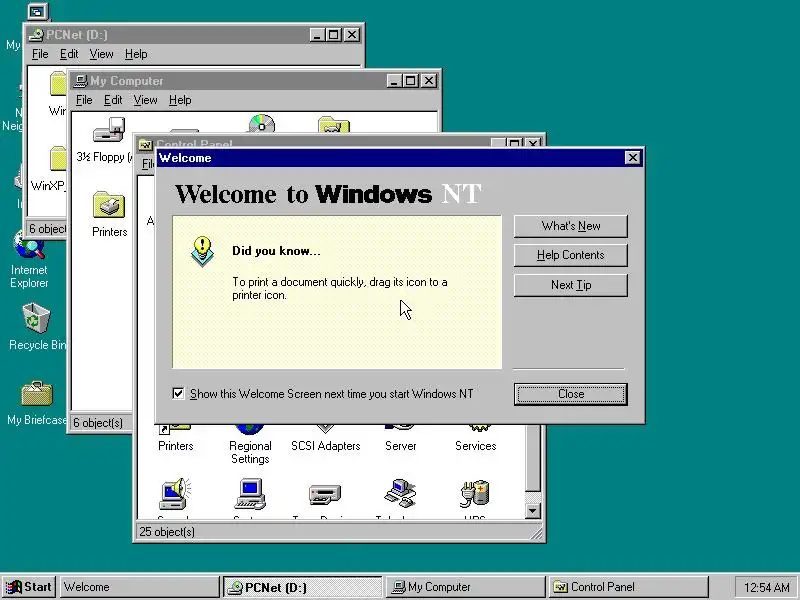Open View menu in My Computer window

[x=145, y=100]
